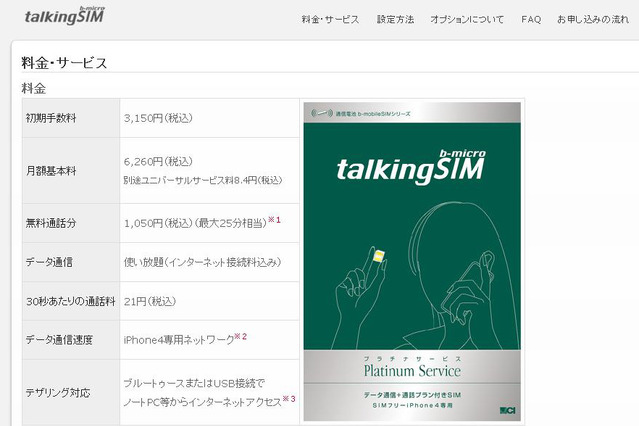Open the 設定方法 menu item
The width and height of the screenshot is (639, 426).
coord(395,19)
